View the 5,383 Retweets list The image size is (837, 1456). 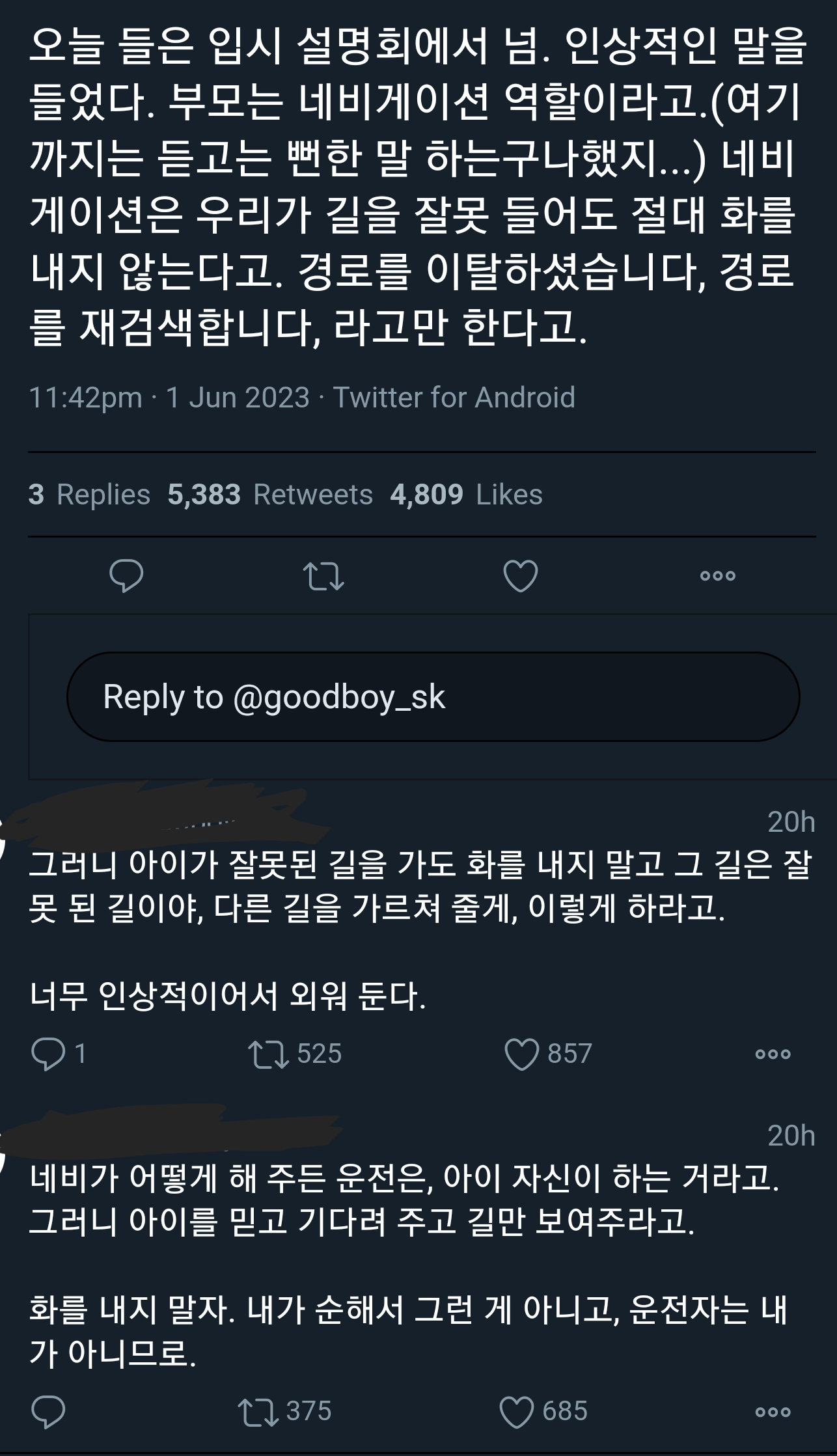(270, 495)
